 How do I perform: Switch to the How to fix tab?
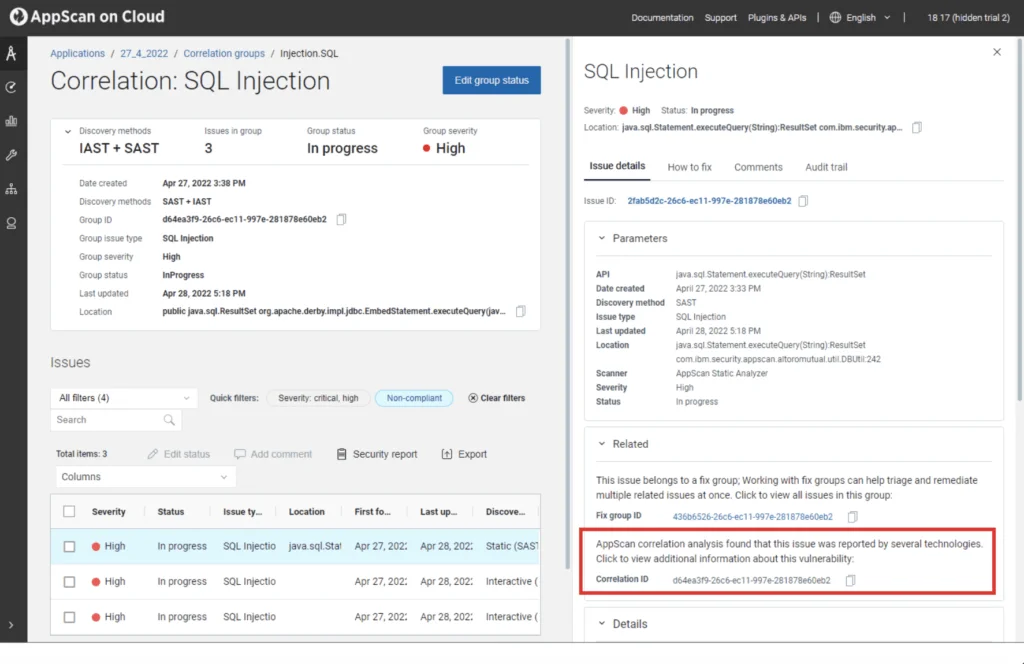point(689,167)
